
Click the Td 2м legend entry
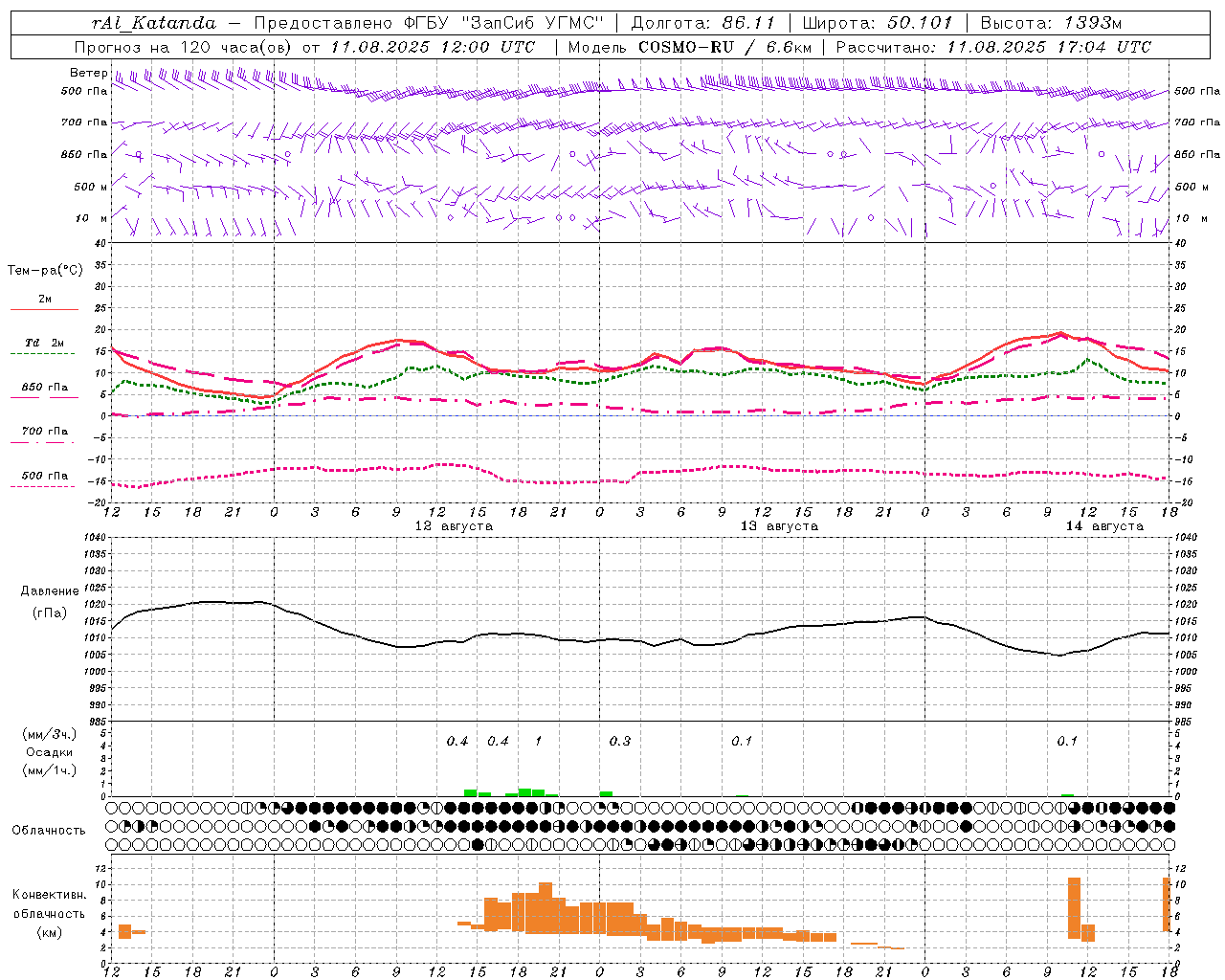coord(44,343)
